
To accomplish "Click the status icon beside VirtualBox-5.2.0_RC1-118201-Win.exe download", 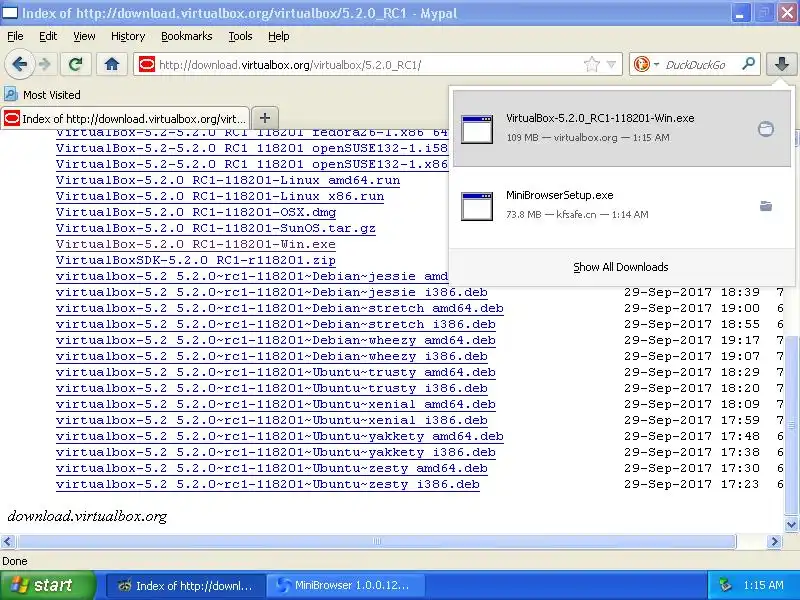I will pyautogui.click(x=765, y=129).
